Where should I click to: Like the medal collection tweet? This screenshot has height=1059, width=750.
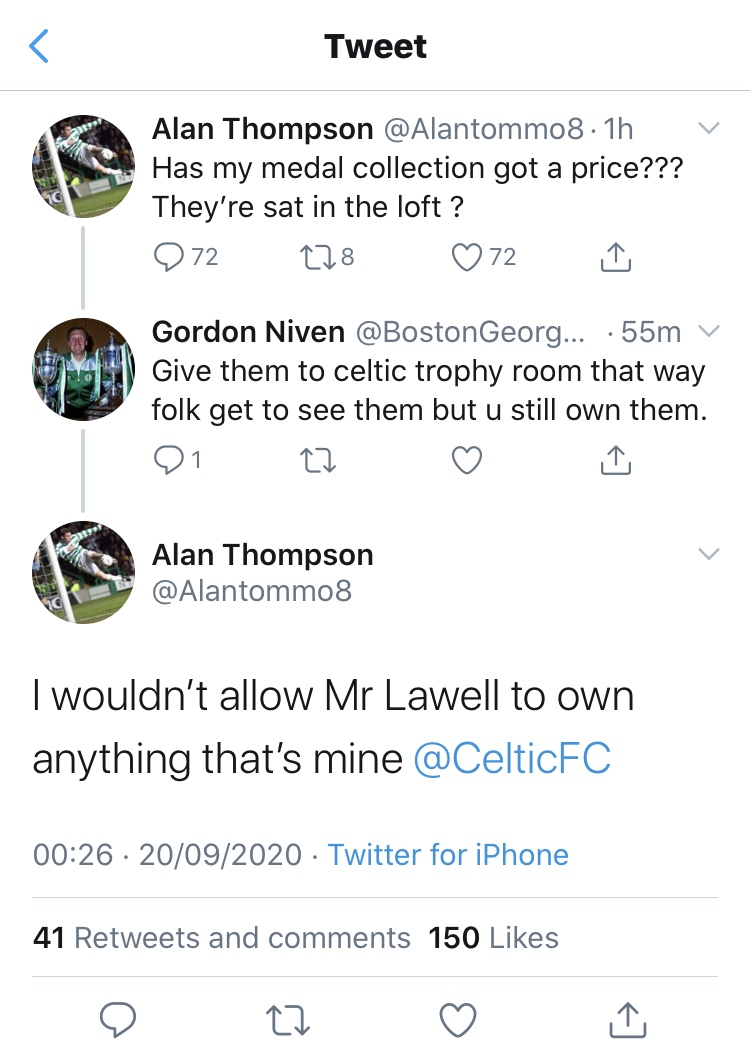(x=467, y=258)
